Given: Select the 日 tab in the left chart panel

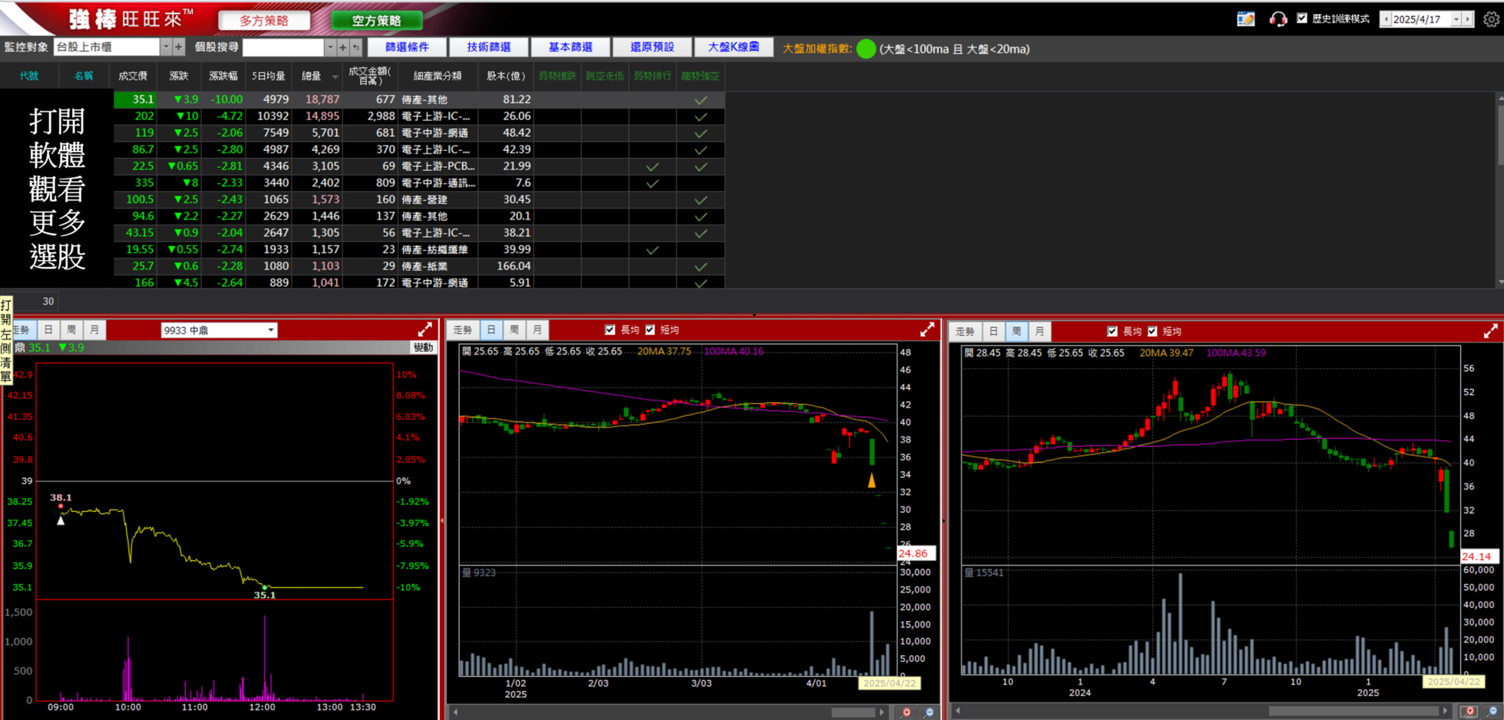Looking at the screenshot, I should click(x=48, y=330).
